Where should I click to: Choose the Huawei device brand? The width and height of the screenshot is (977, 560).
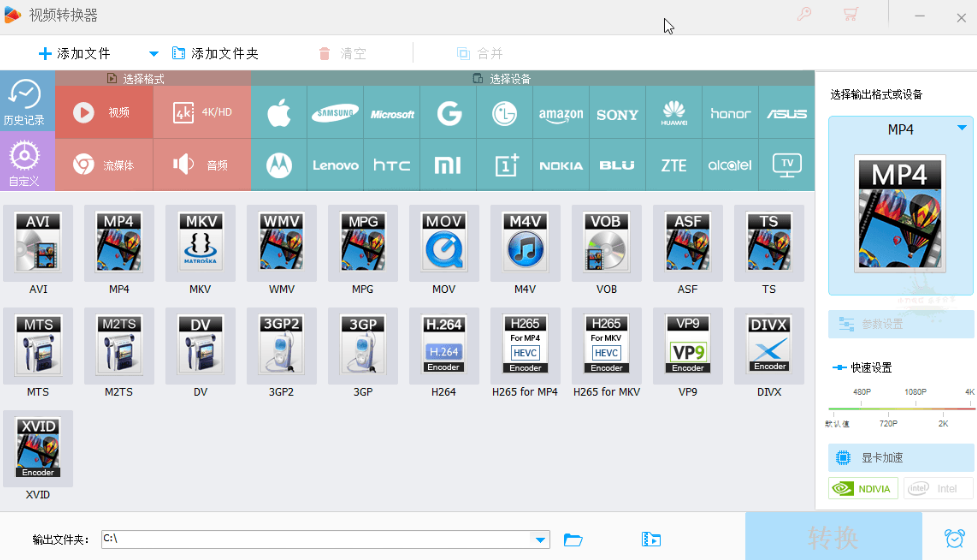[x=673, y=114]
